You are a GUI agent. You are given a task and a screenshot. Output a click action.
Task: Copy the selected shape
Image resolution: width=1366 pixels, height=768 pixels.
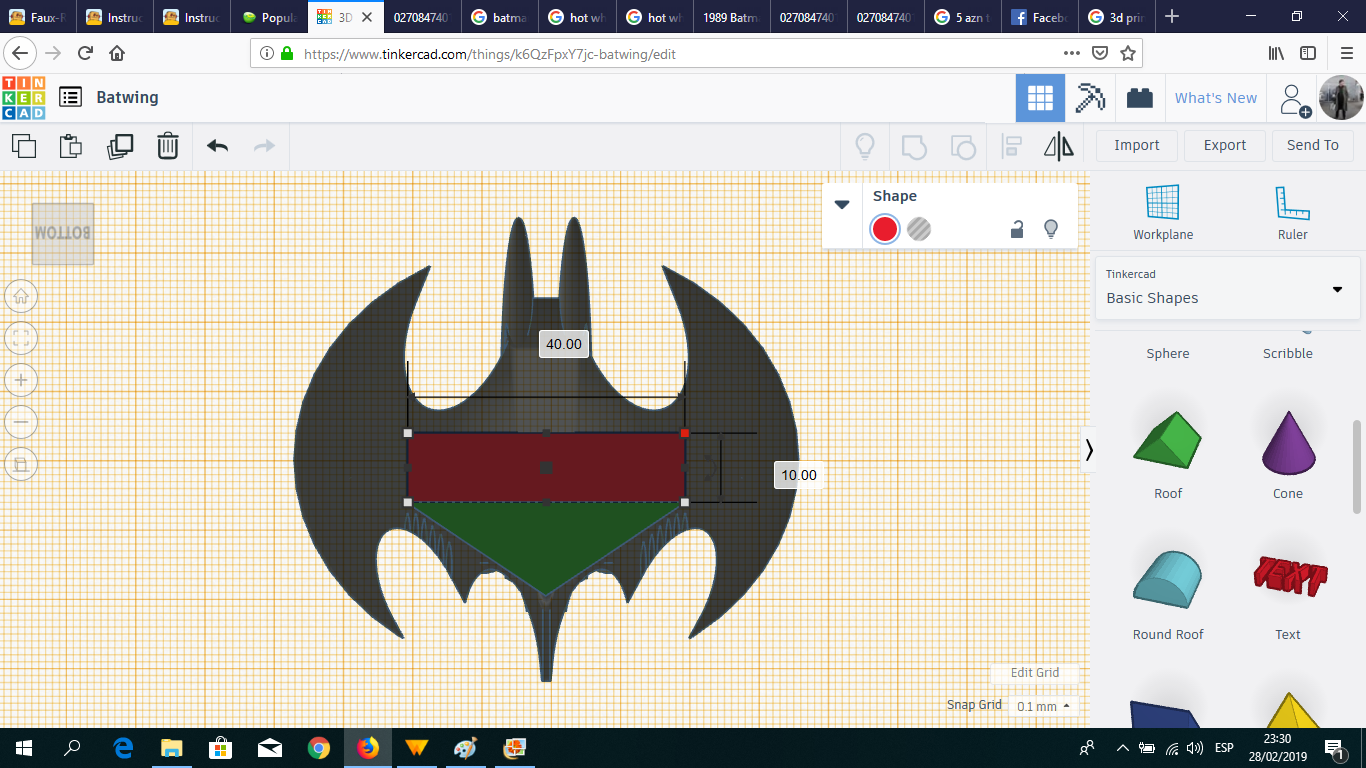pos(24,146)
